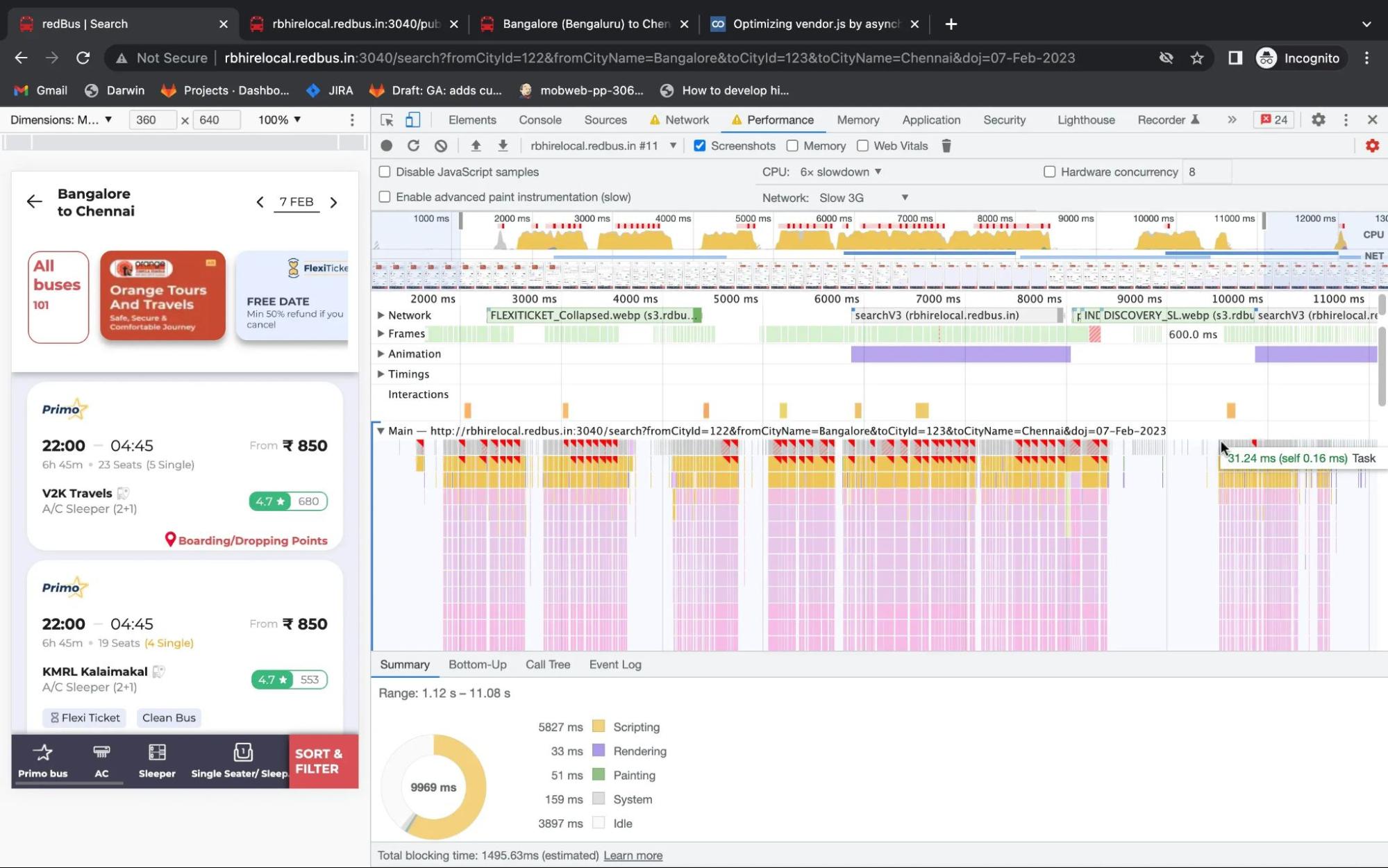Enable the Memory checkbox
This screenshot has width=1388, height=868.
(x=792, y=145)
